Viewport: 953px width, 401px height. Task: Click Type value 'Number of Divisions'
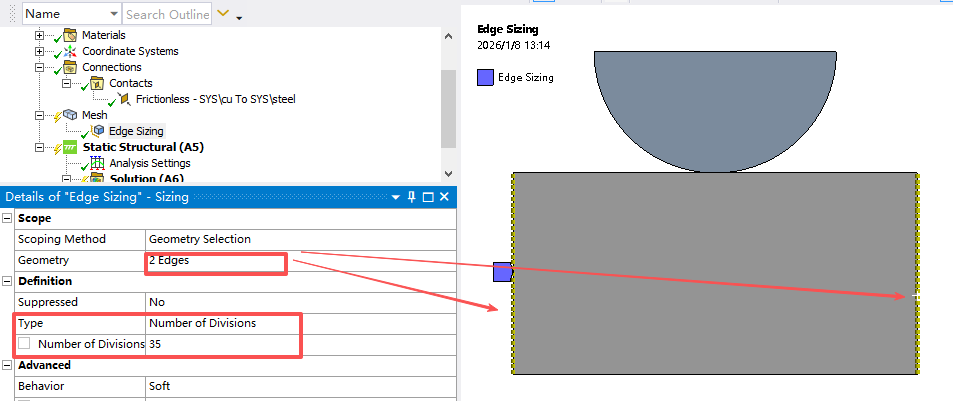[202, 323]
